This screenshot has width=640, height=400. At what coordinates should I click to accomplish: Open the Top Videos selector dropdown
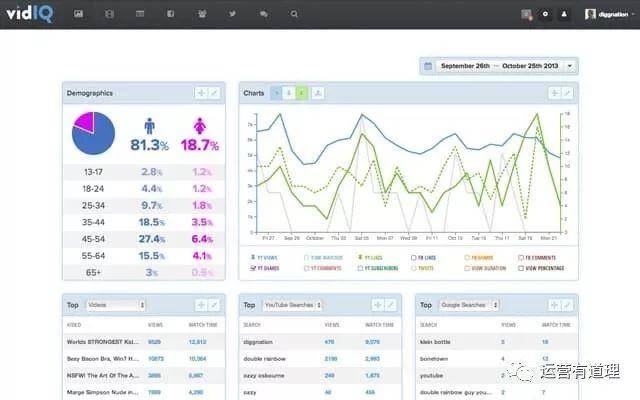[x=116, y=305]
